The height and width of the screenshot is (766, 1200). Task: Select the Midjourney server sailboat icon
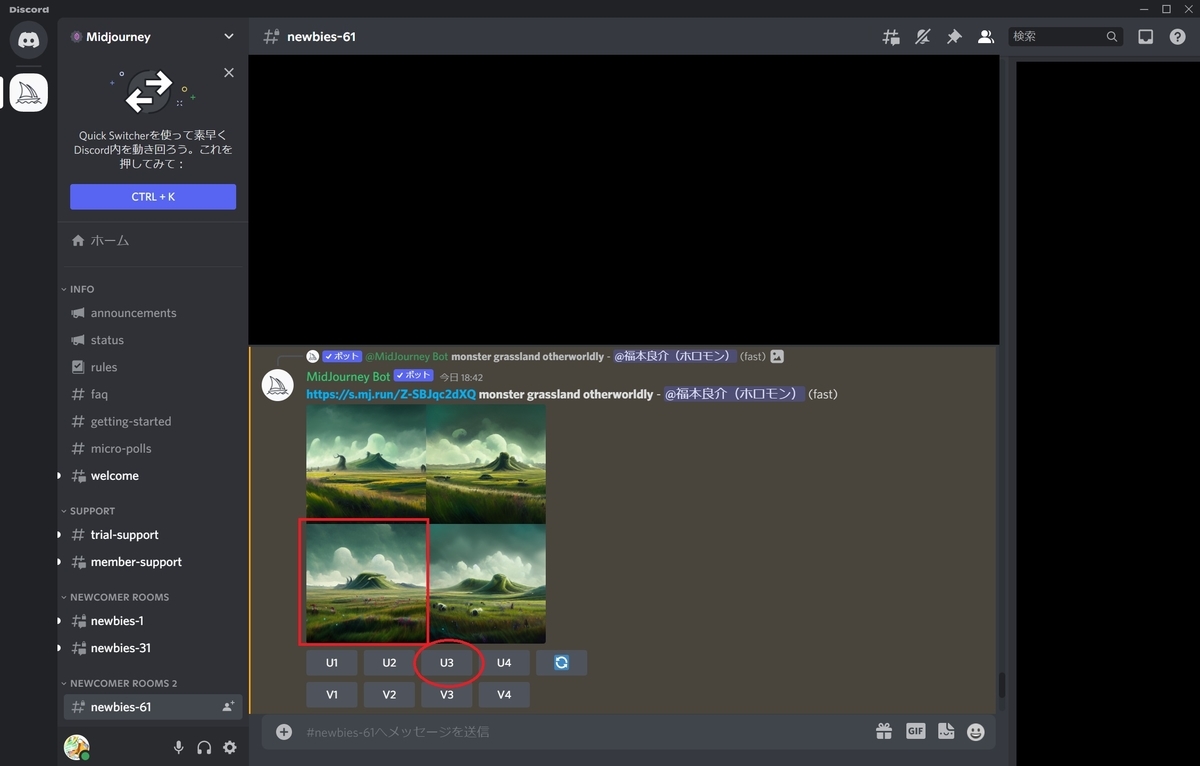tap(29, 92)
